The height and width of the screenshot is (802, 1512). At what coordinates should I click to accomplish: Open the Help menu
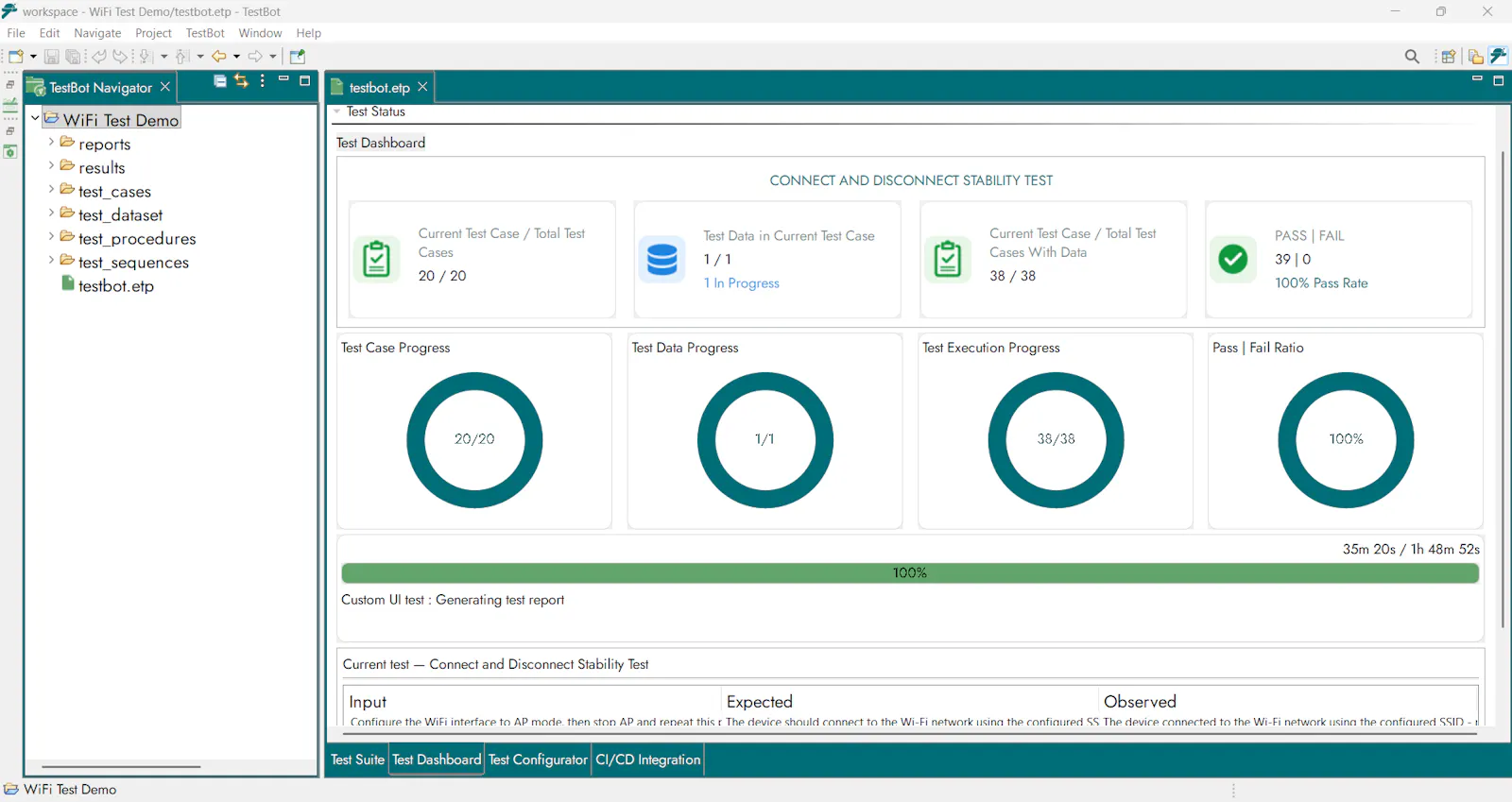pos(308,33)
